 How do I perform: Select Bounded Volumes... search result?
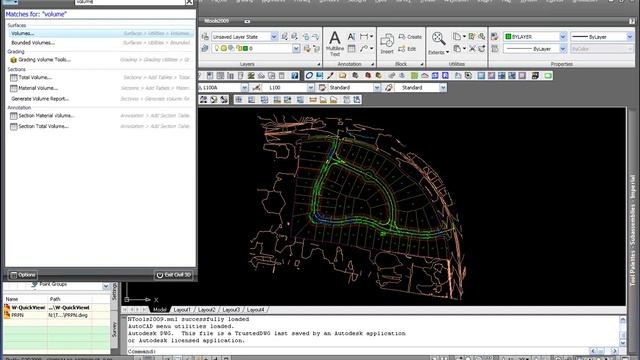pos(100,42)
